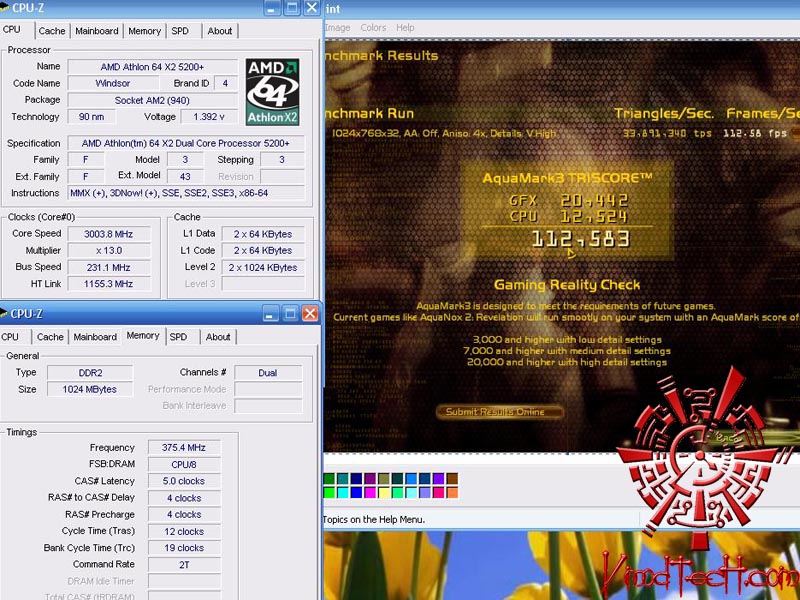Viewport: 800px width, 600px height.
Task: Click the Voltage value '1.392 v'
Action: pos(209,117)
